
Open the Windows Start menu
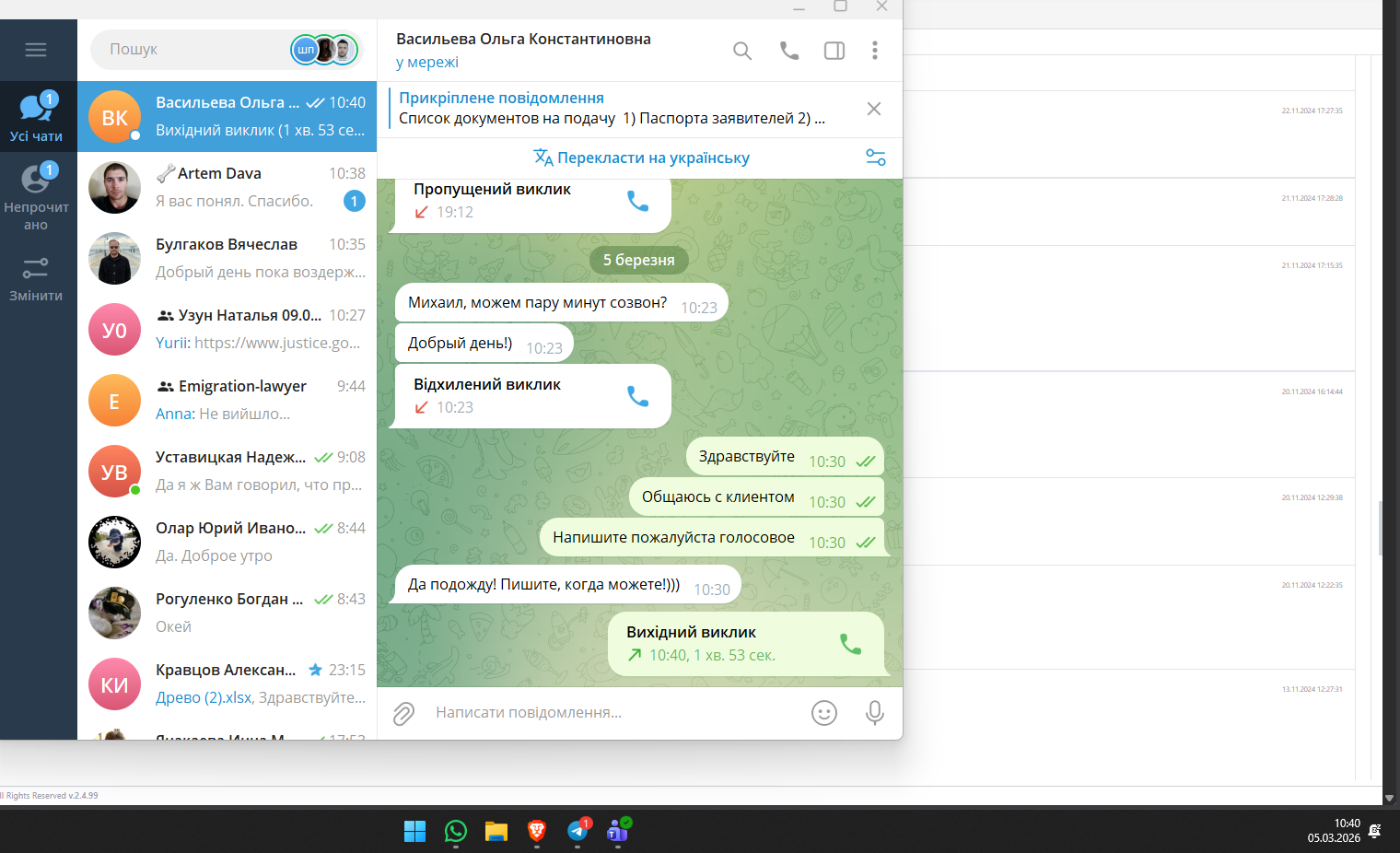pyautogui.click(x=415, y=831)
